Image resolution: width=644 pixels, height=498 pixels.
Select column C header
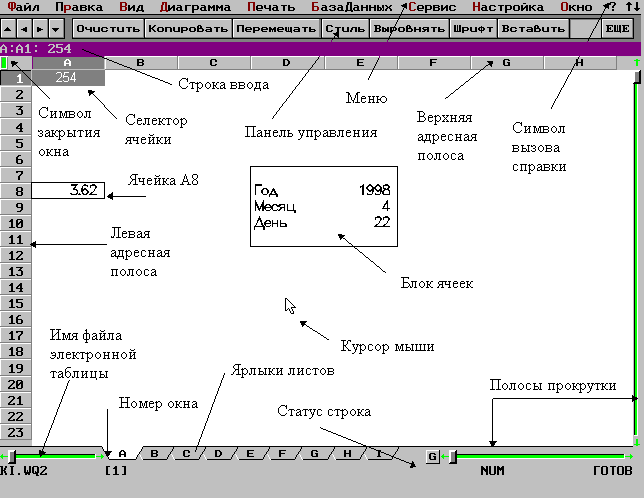(x=213, y=63)
